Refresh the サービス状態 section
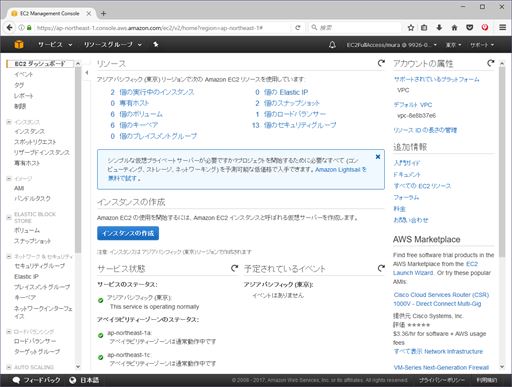 click(x=235, y=268)
